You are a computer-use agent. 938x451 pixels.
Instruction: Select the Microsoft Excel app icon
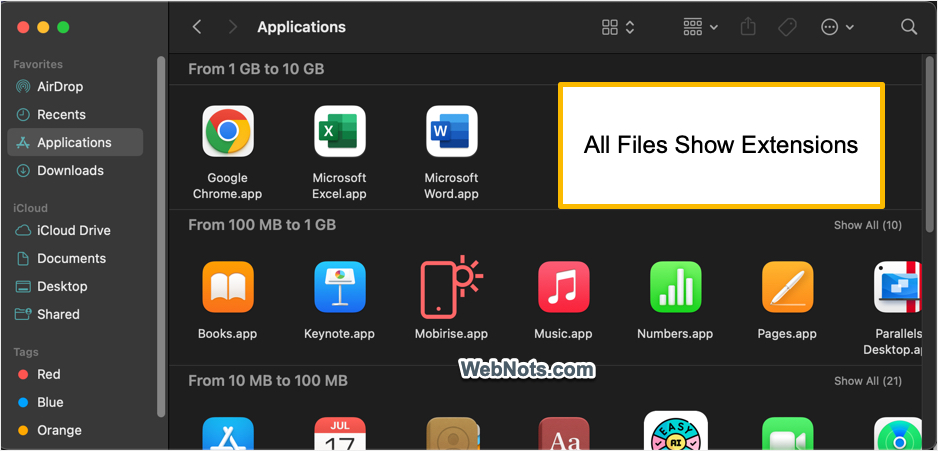[x=340, y=131]
